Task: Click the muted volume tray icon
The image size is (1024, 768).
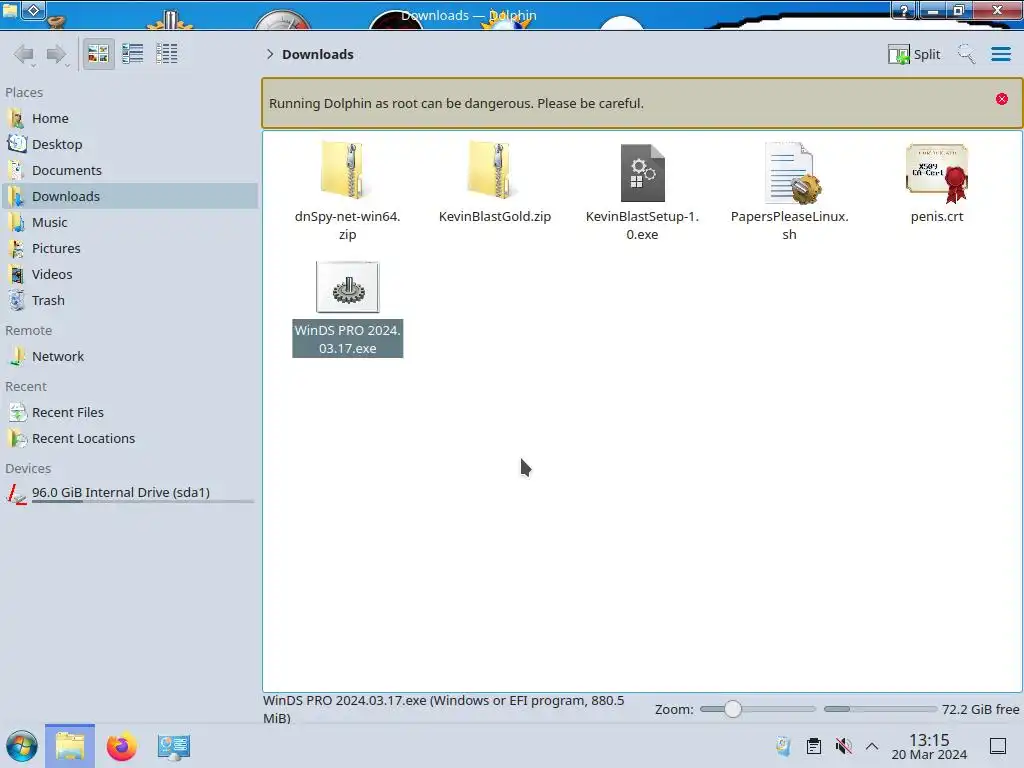Action: point(843,746)
